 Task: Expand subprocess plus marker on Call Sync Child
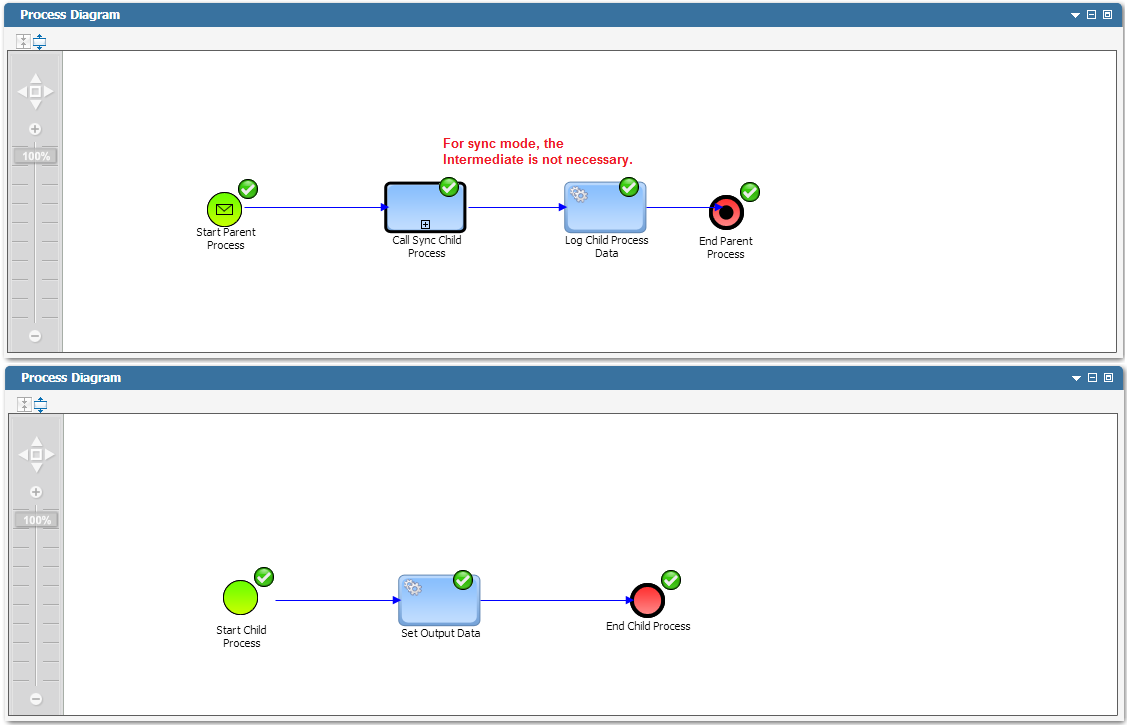click(426, 224)
